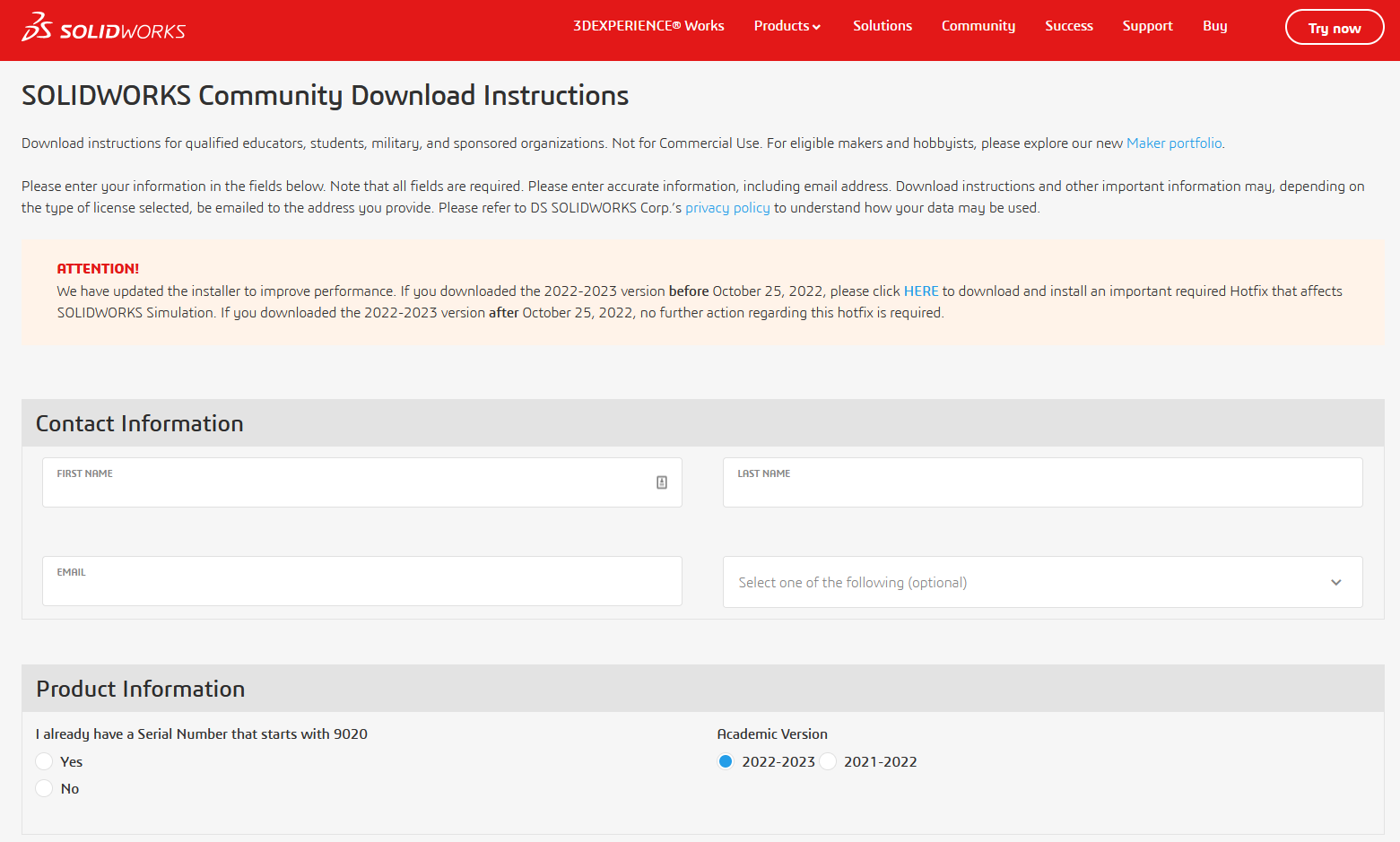
Task: Open the privacy policy link
Action: [727, 208]
